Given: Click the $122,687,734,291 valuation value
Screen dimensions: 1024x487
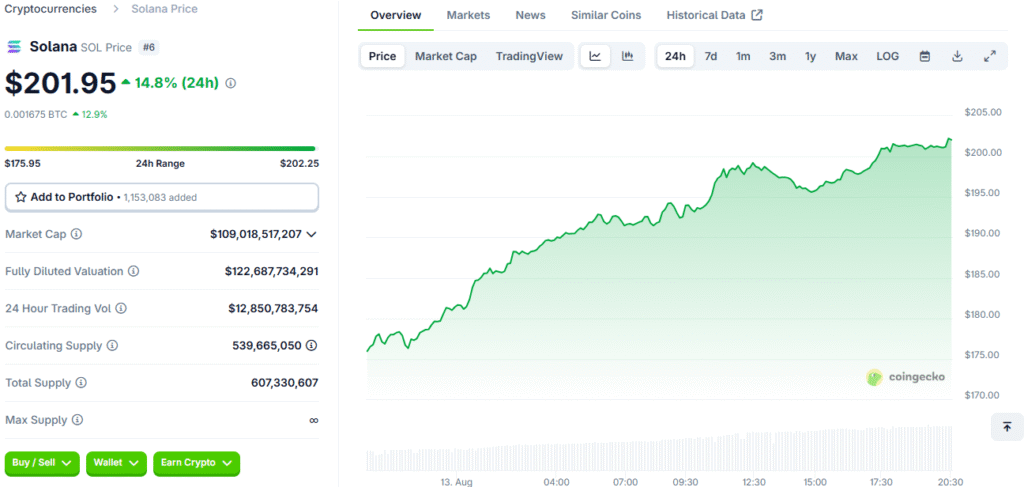Looking at the screenshot, I should point(272,271).
